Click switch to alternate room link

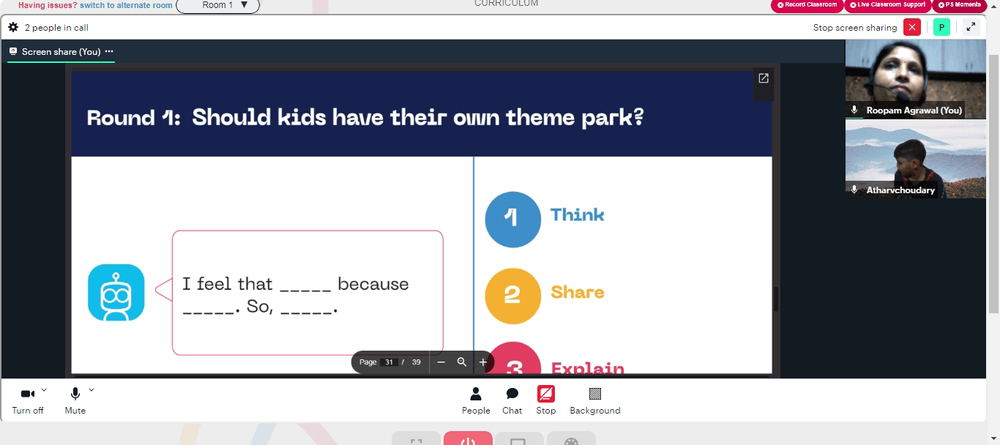point(126,5)
